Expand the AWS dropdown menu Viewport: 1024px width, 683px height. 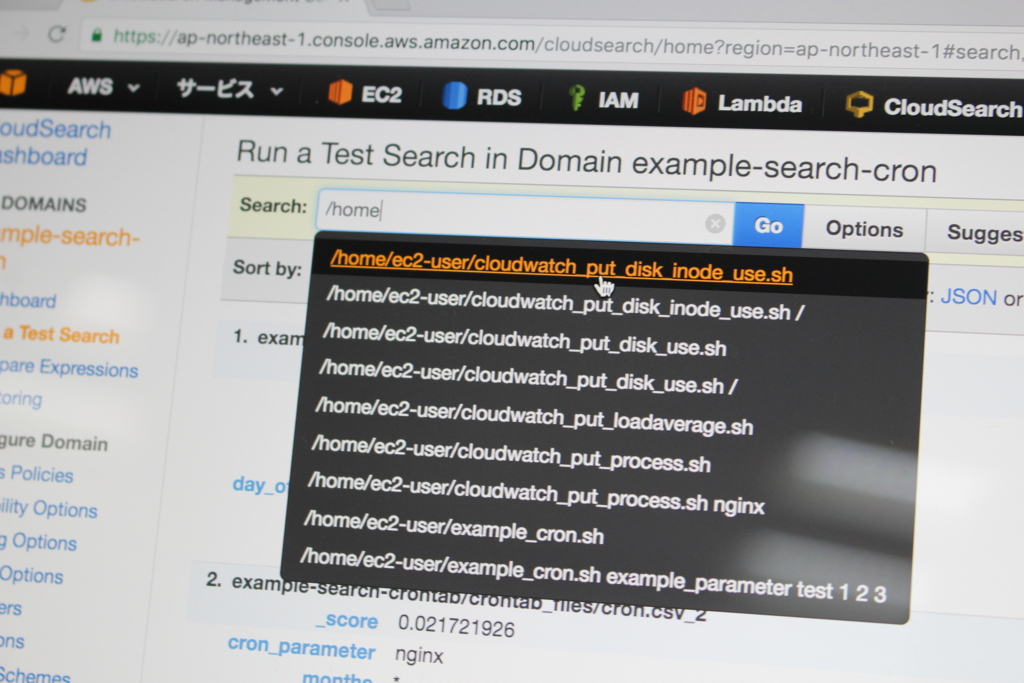(103, 87)
